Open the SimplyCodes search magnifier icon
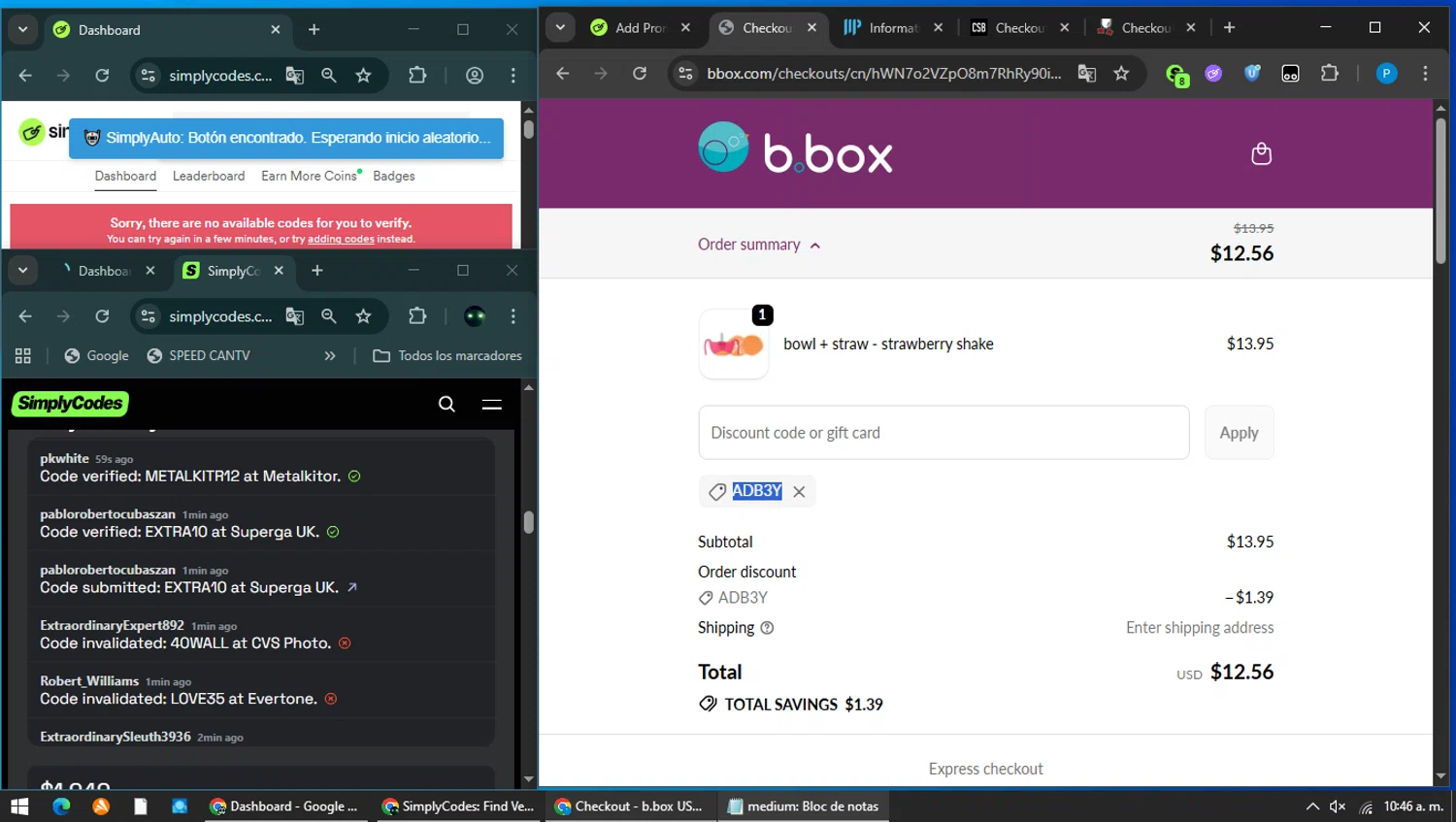Screen dimensions: 1456x822 447,404
